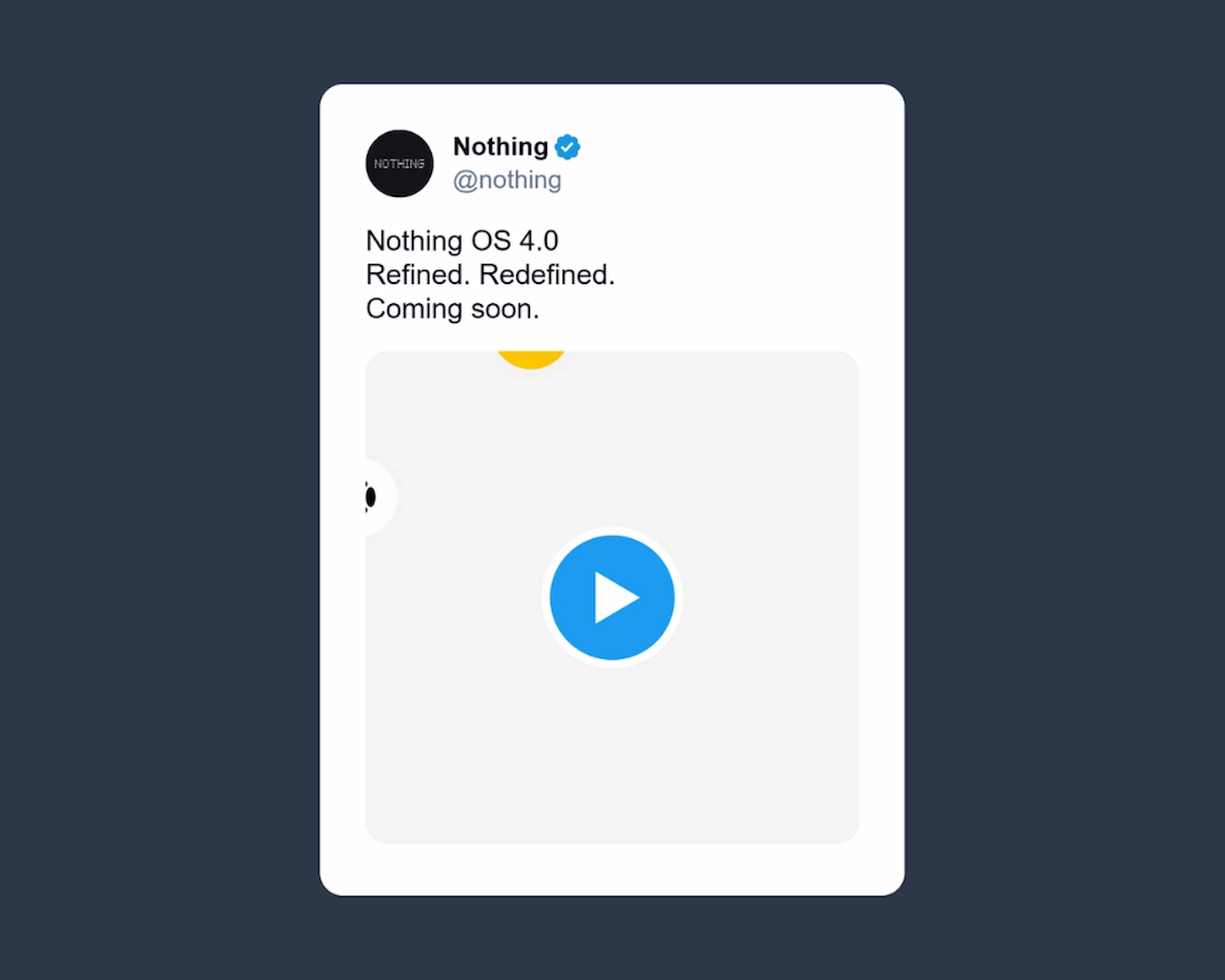The image size is (1225, 980).
Task: Open the Nothing profile avatar
Action: click(x=399, y=163)
